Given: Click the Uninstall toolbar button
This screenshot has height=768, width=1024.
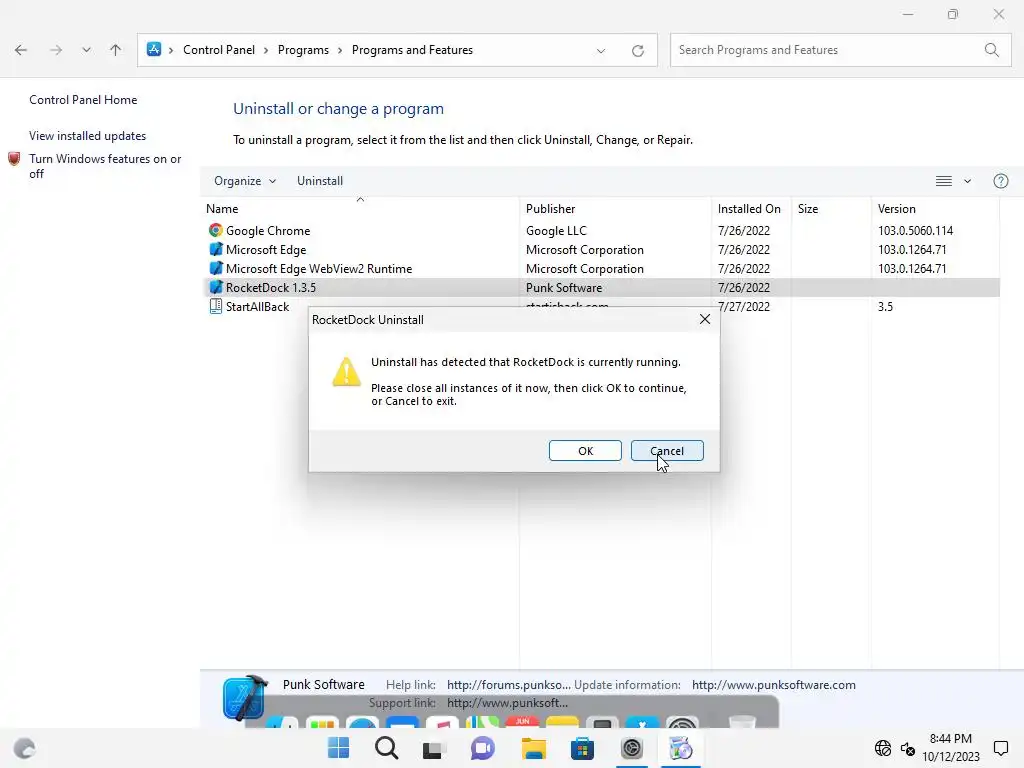Looking at the screenshot, I should click(x=320, y=181).
